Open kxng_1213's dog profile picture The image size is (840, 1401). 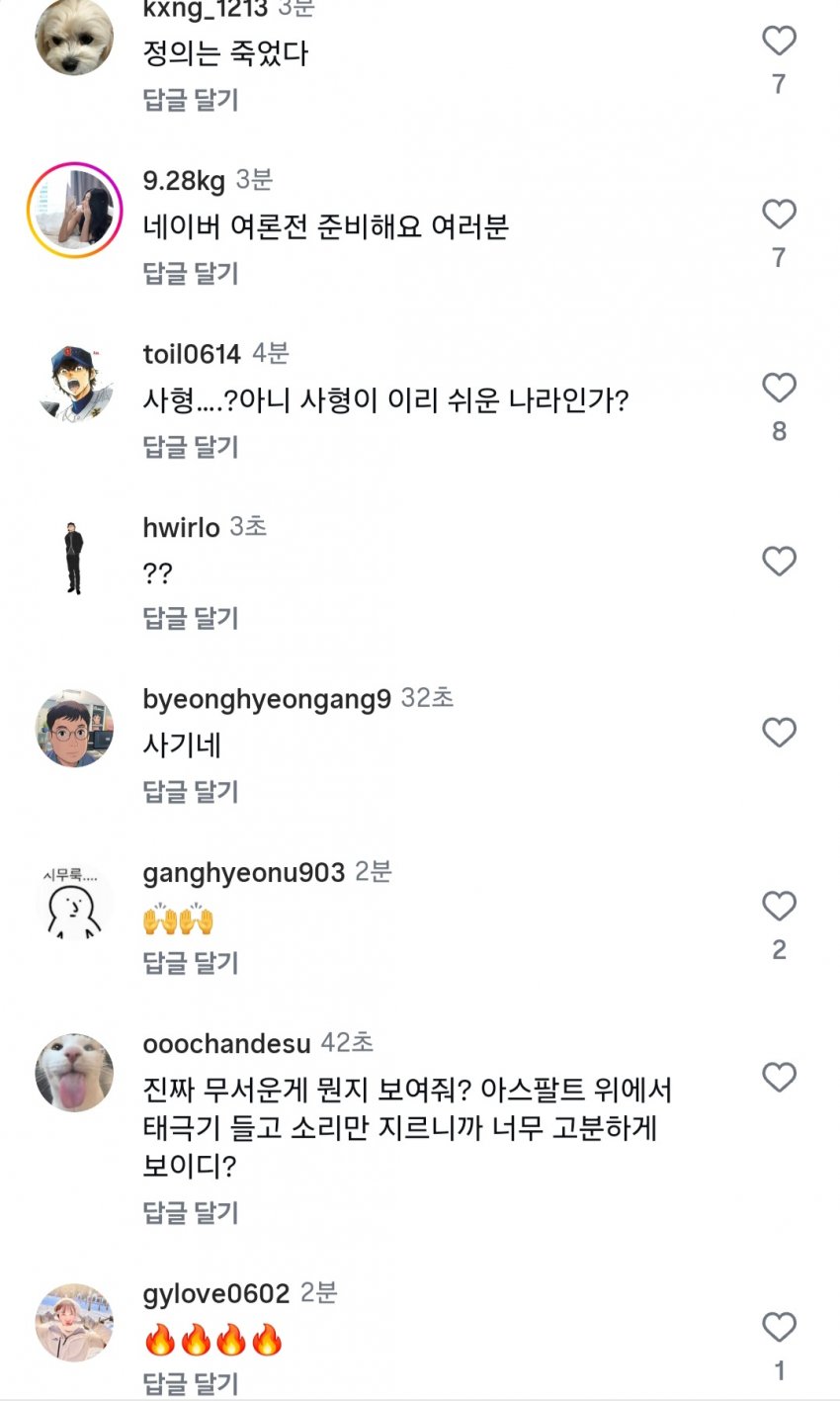coord(74,37)
